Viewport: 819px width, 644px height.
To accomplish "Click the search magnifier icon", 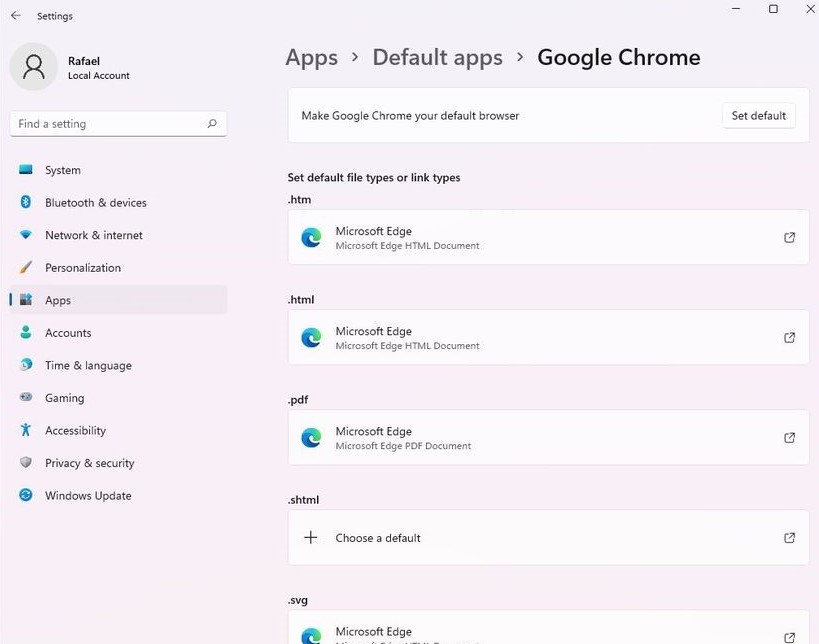I will 212,124.
